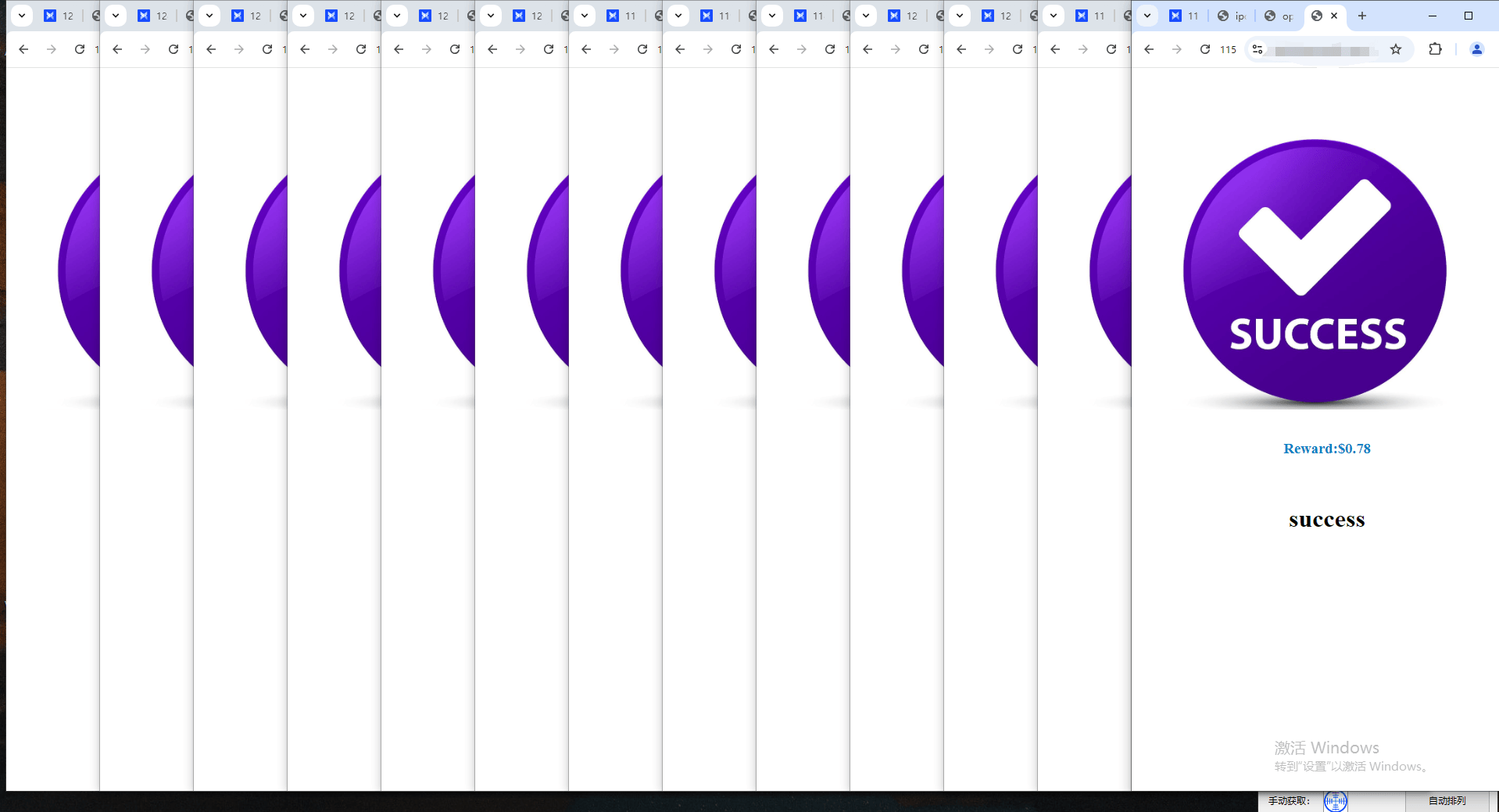Expand tab search in sixth window from left
This screenshot has width=1499, height=812.
491,16
